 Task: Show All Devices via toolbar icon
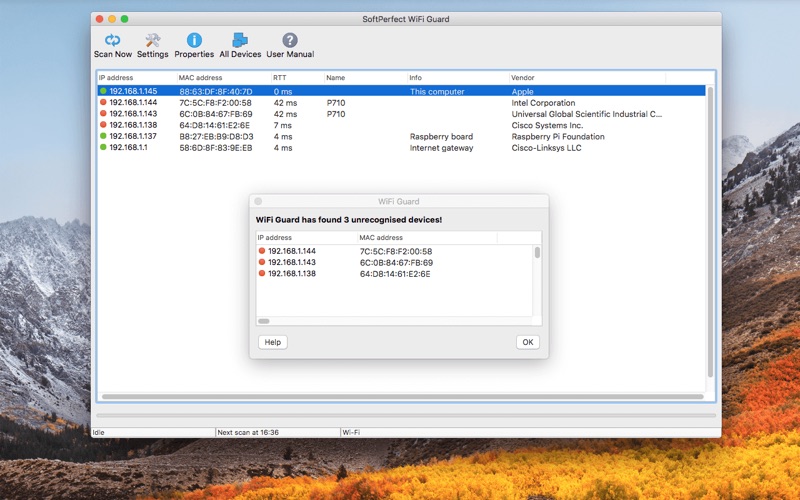tap(239, 41)
